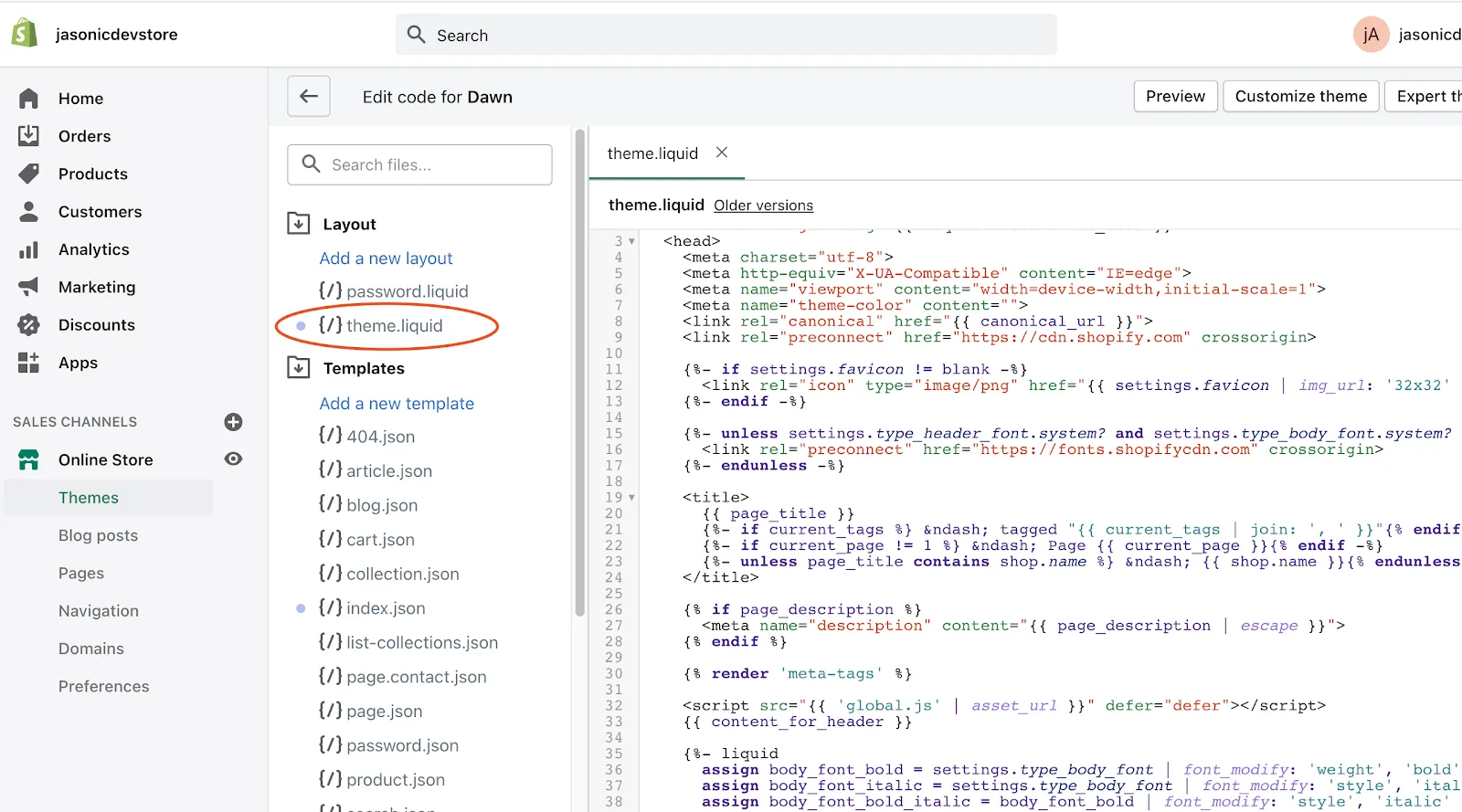Open the jA account avatar

tap(1371, 35)
